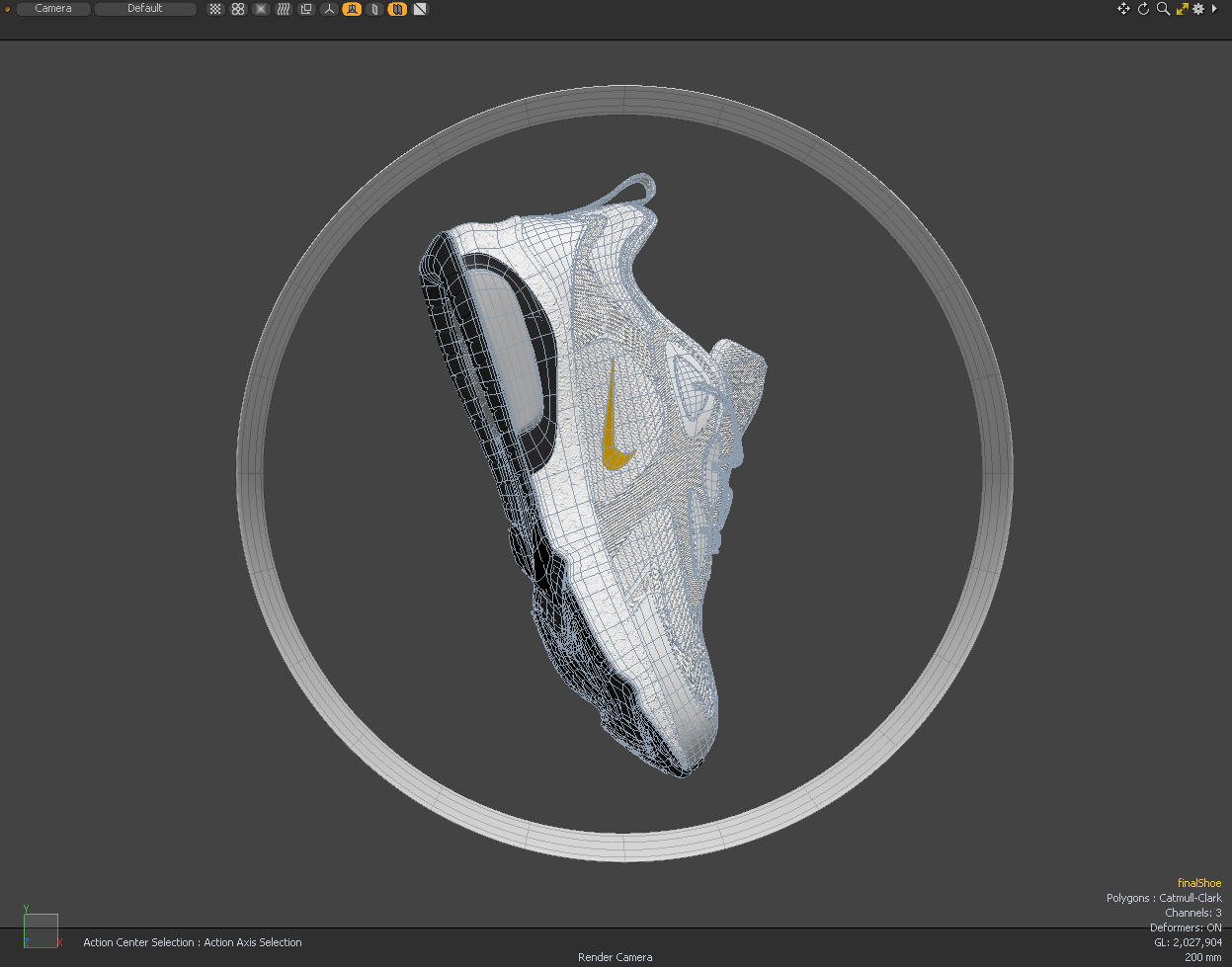Expand the viewport options arrow at top right
1232x967 pixels.
click(x=1214, y=9)
